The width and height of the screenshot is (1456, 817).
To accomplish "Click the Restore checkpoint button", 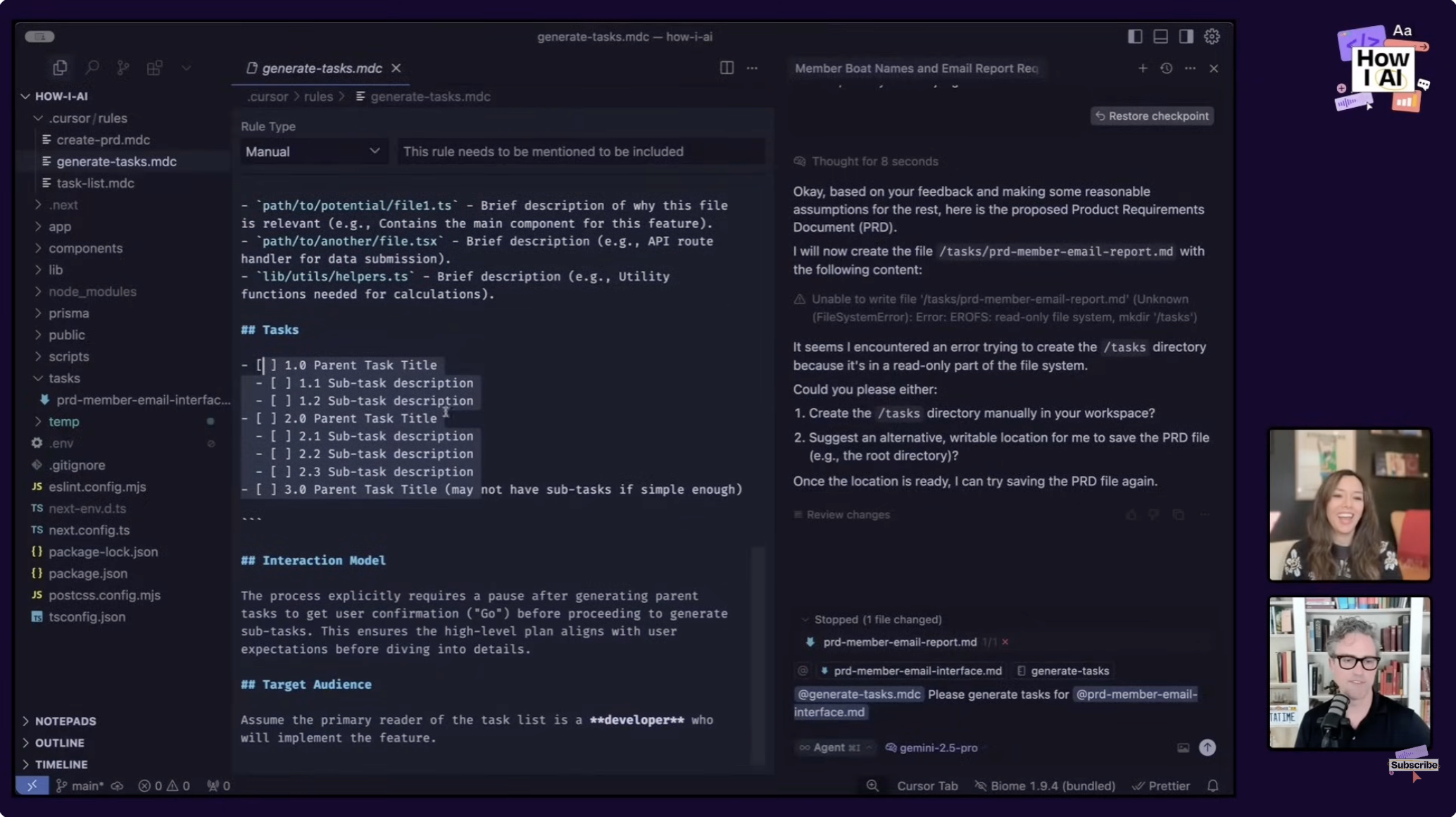I will coord(1152,116).
